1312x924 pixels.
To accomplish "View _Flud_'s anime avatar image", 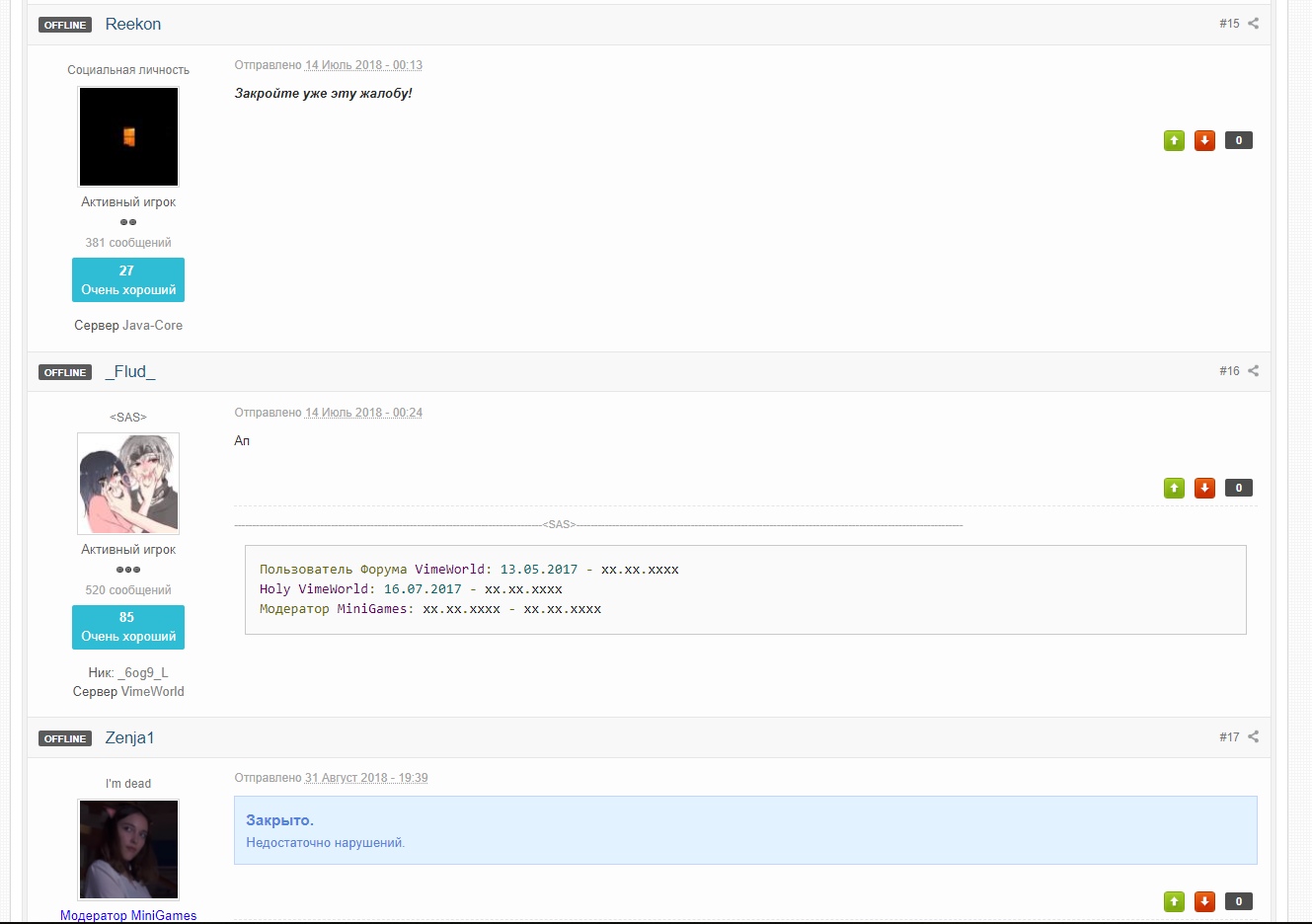I will coord(128,484).
